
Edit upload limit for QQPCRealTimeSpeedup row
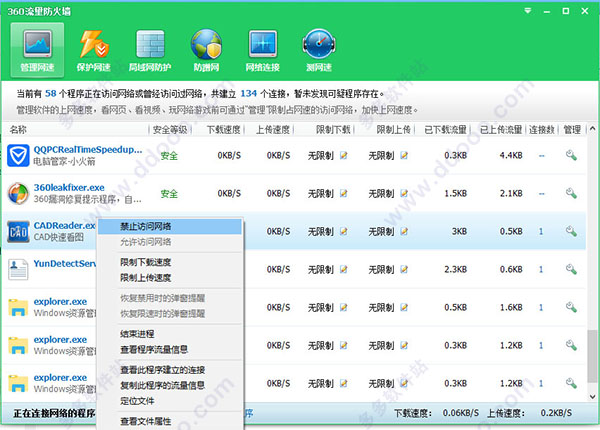click(x=404, y=155)
